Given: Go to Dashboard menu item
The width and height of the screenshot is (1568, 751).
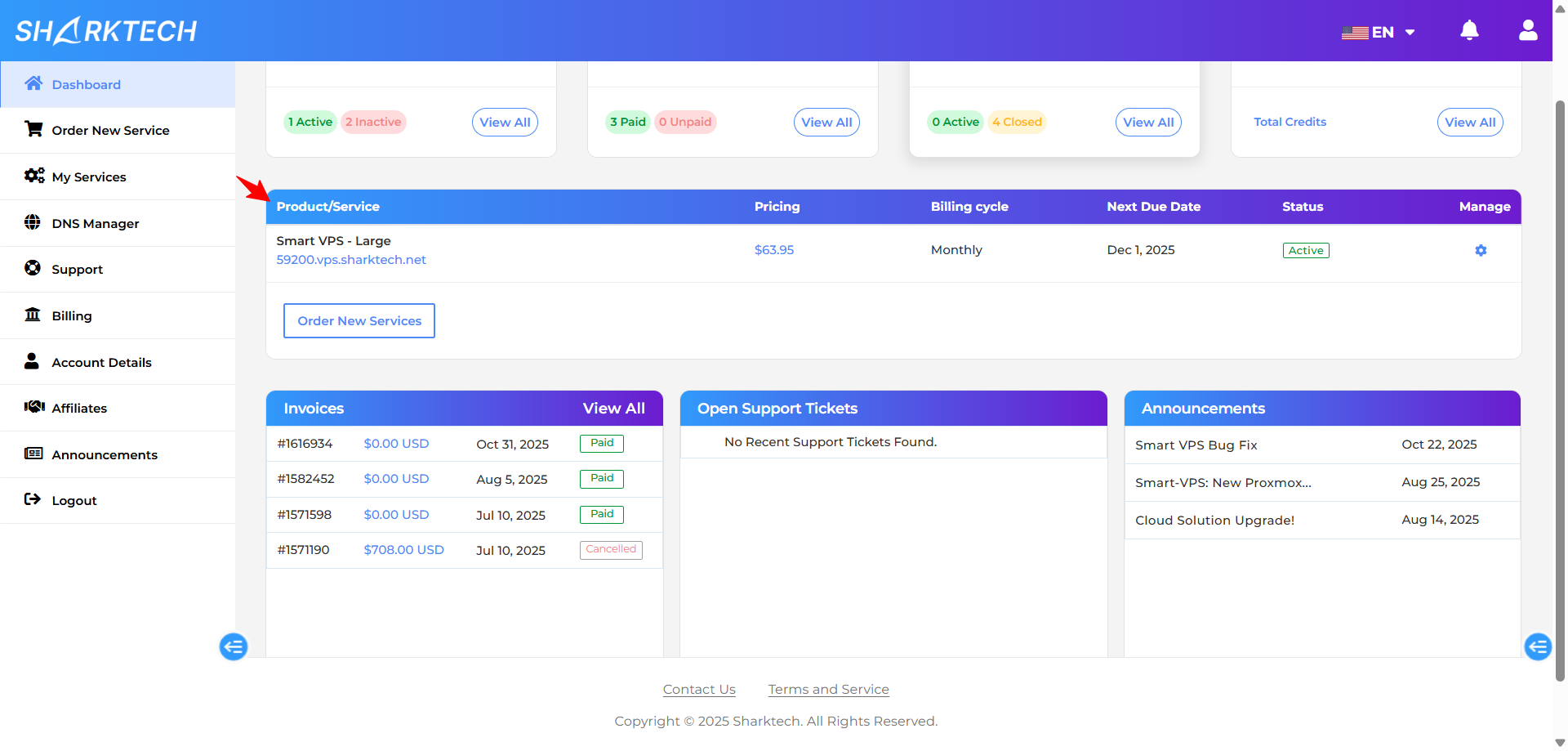Looking at the screenshot, I should pos(118,84).
